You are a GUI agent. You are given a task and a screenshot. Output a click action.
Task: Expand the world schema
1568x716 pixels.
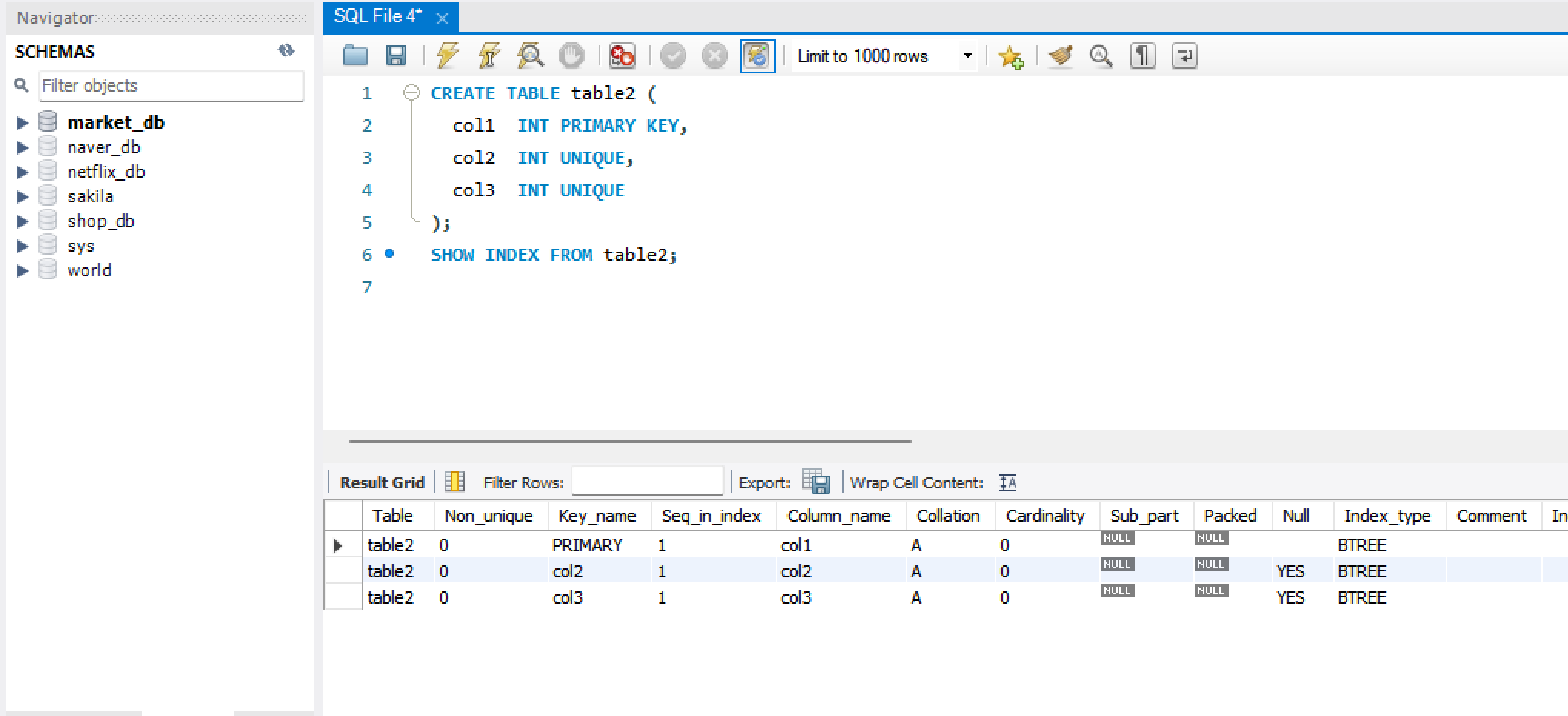coord(22,270)
